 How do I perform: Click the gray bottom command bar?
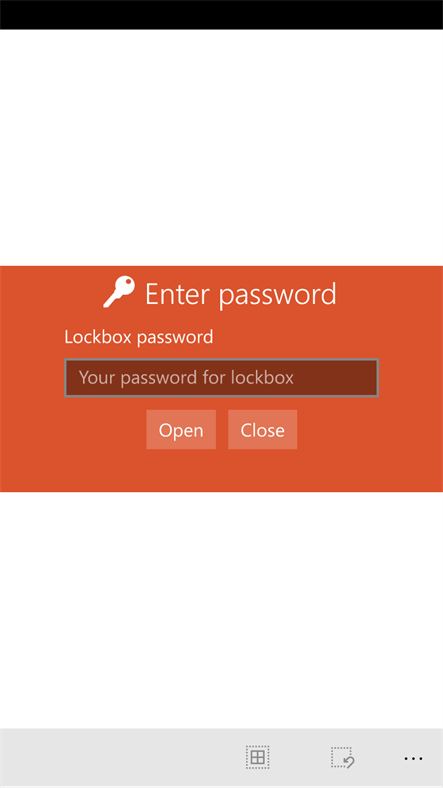click(121, 757)
